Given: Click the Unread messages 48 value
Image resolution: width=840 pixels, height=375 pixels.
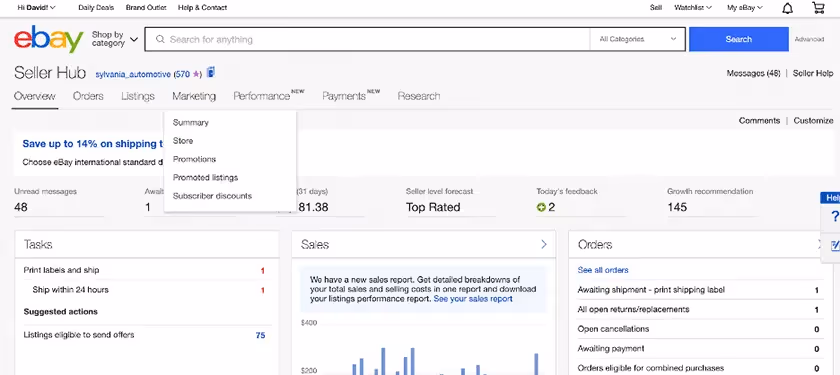Looking at the screenshot, I should pos(21,207).
